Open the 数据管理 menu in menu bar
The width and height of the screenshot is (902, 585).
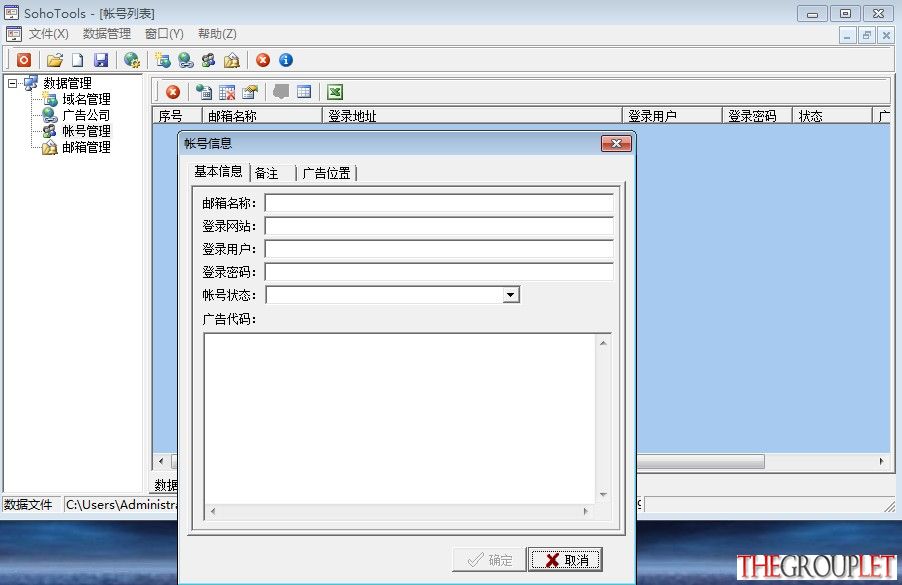point(107,34)
